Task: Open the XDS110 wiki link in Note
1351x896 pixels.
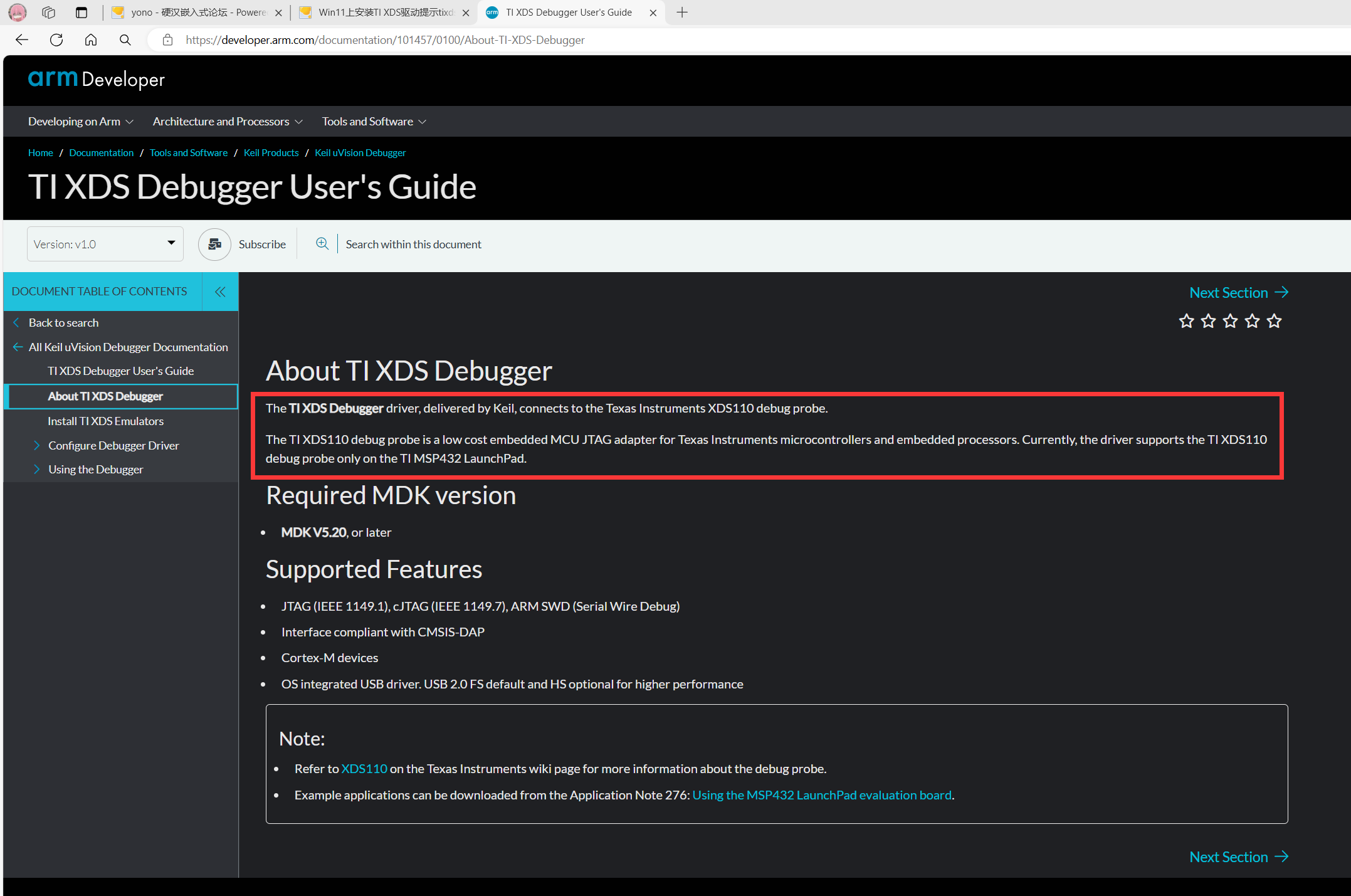Action: click(x=364, y=769)
